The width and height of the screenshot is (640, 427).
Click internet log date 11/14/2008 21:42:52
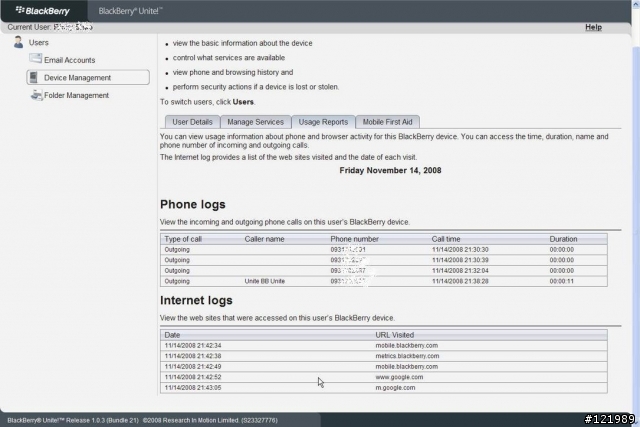(193, 377)
